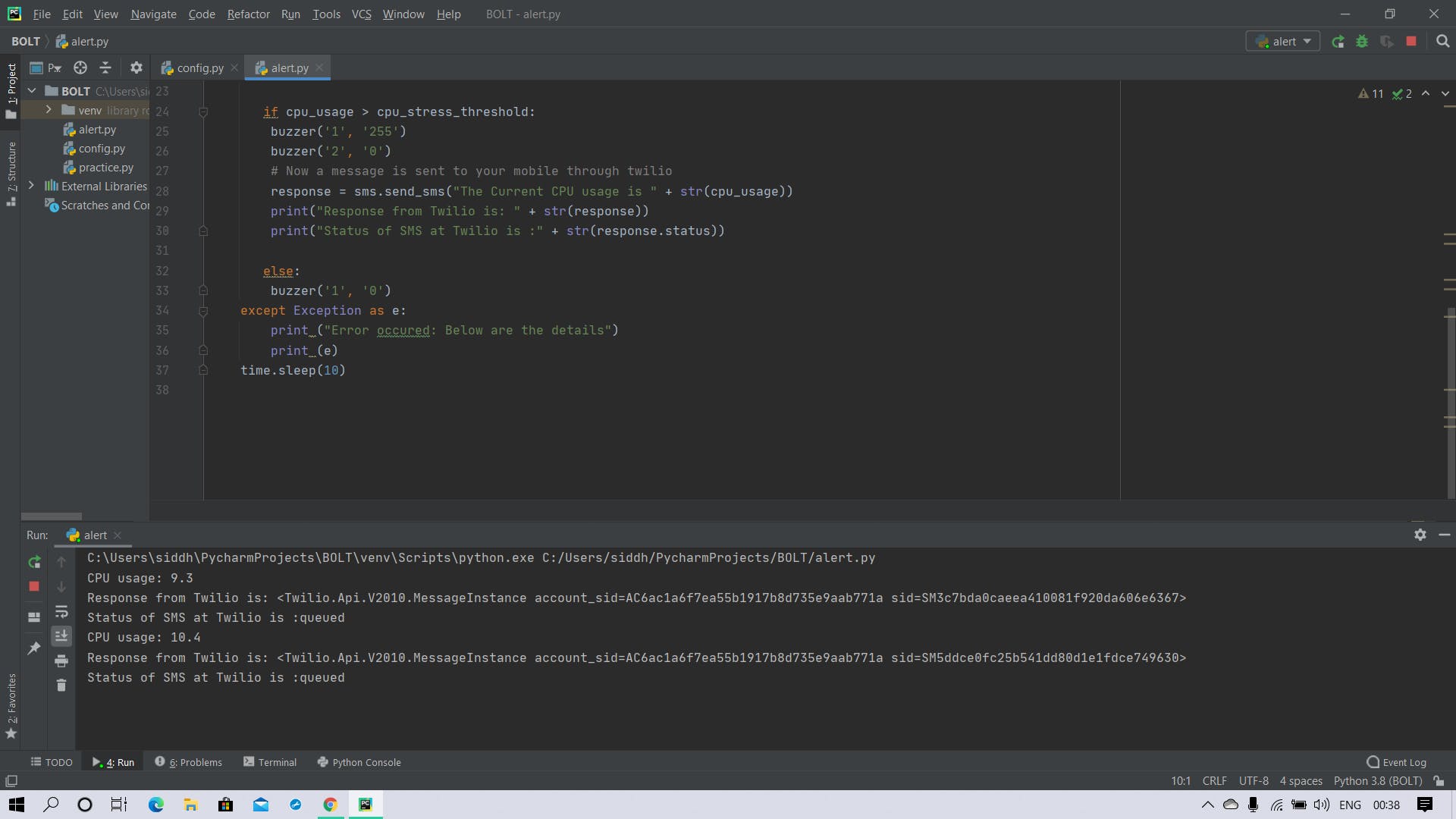Viewport: 1456px width, 819px height.
Task: Toggle the Favorites side panel
Action: (x=11, y=706)
